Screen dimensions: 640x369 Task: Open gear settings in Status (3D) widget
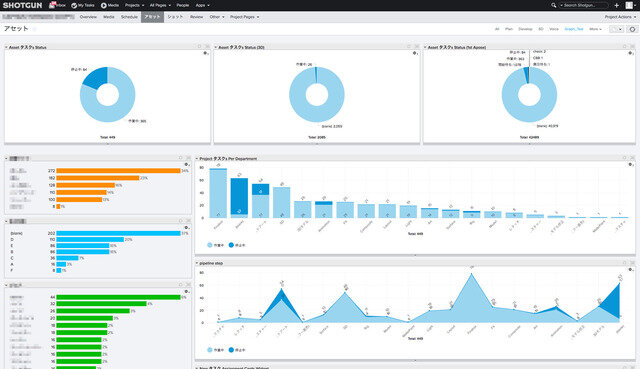coord(415,53)
